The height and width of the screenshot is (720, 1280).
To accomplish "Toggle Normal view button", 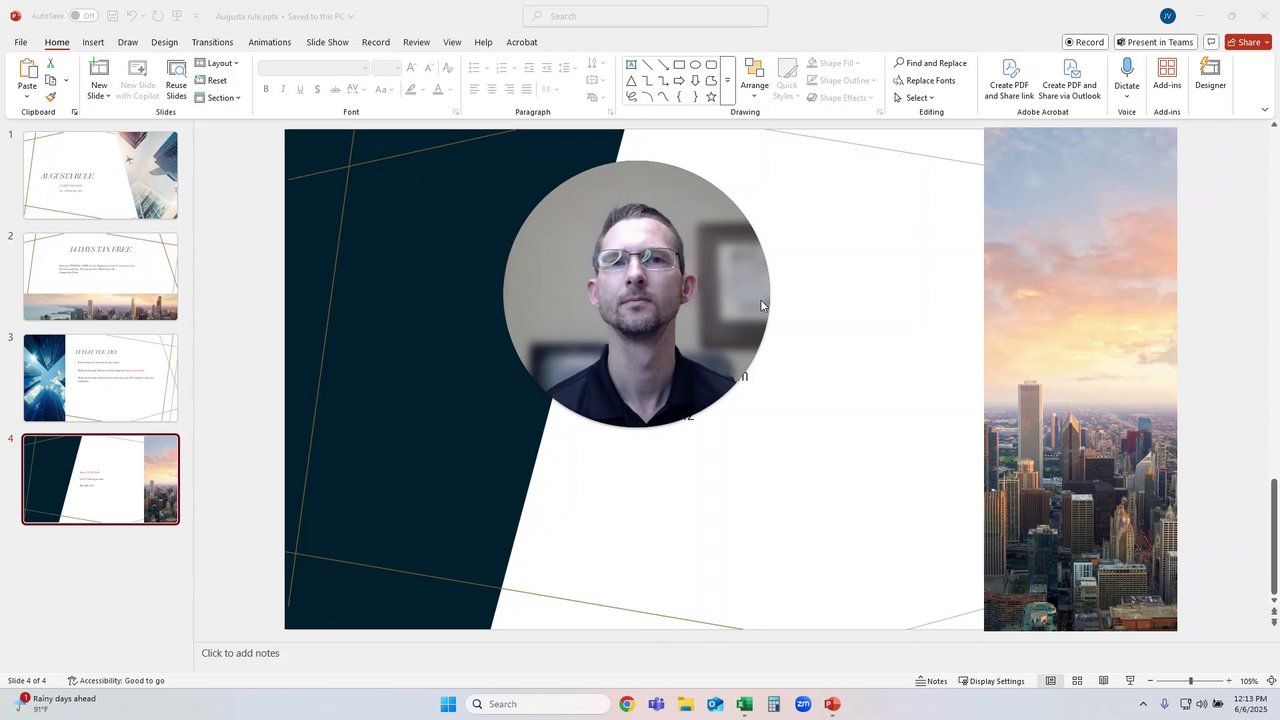I will pos(1050,681).
